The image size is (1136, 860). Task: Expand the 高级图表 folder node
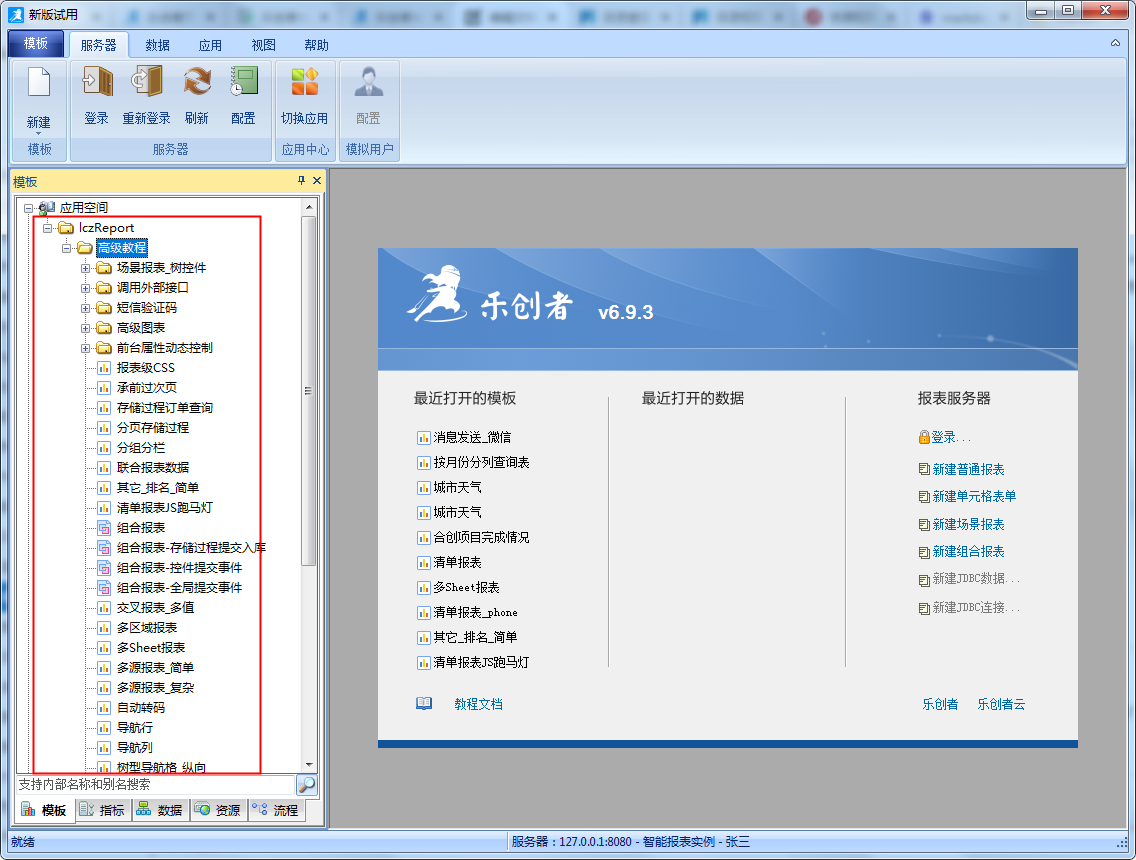tap(86, 328)
